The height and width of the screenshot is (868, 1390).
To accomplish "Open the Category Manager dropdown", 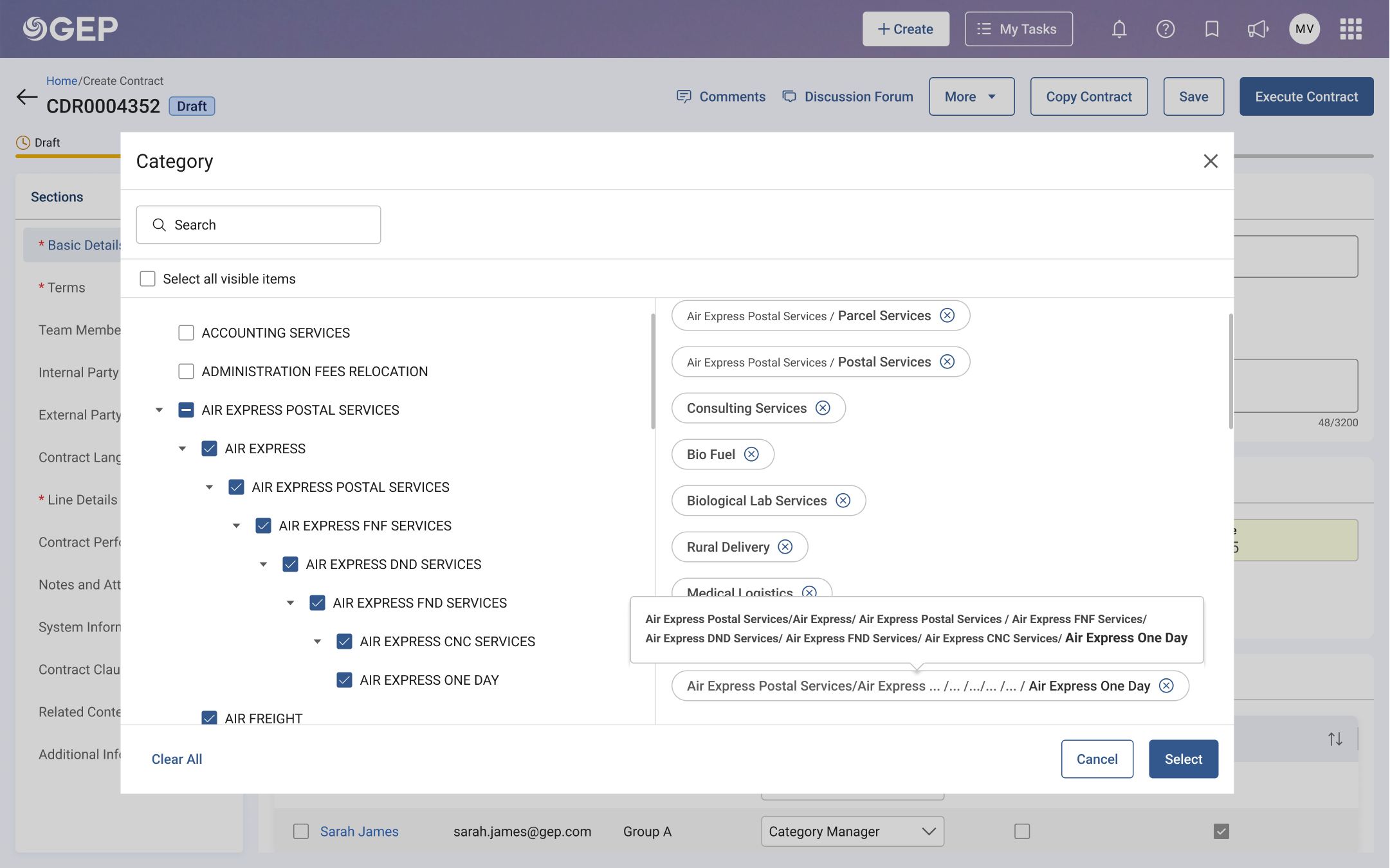I will tap(852, 831).
